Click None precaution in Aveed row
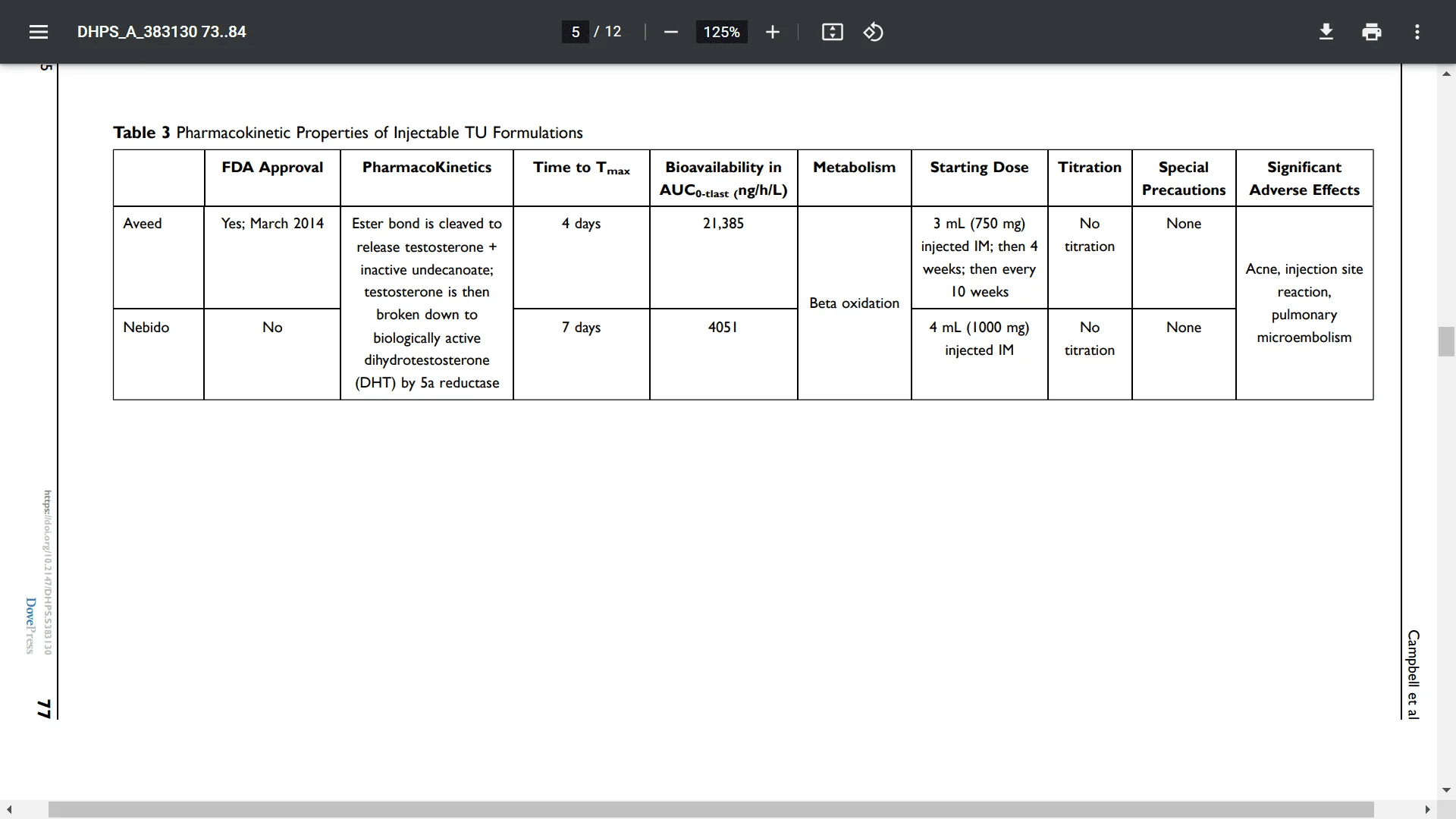This screenshot has width=1456, height=819. coord(1184,223)
